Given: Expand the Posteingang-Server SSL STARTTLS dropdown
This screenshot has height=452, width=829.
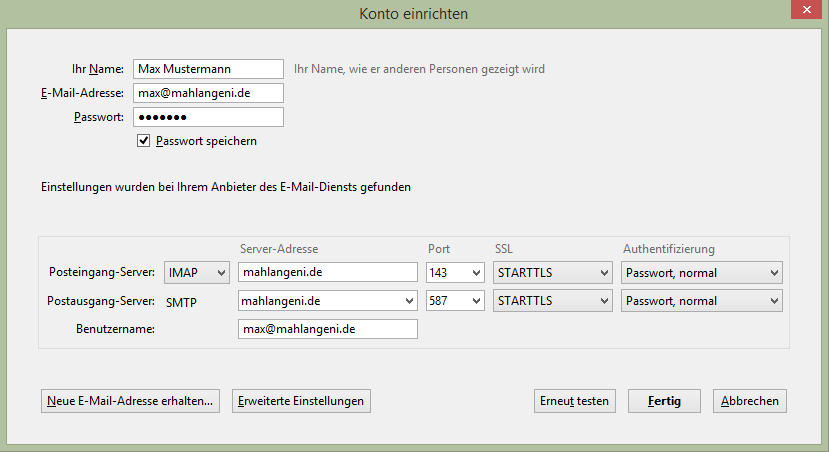Looking at the screenshot, I should (552, 272).
